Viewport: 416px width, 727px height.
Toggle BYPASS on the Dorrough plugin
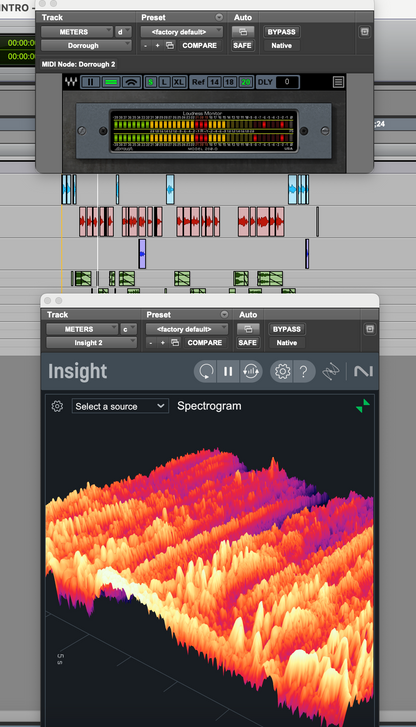[282, 32]
